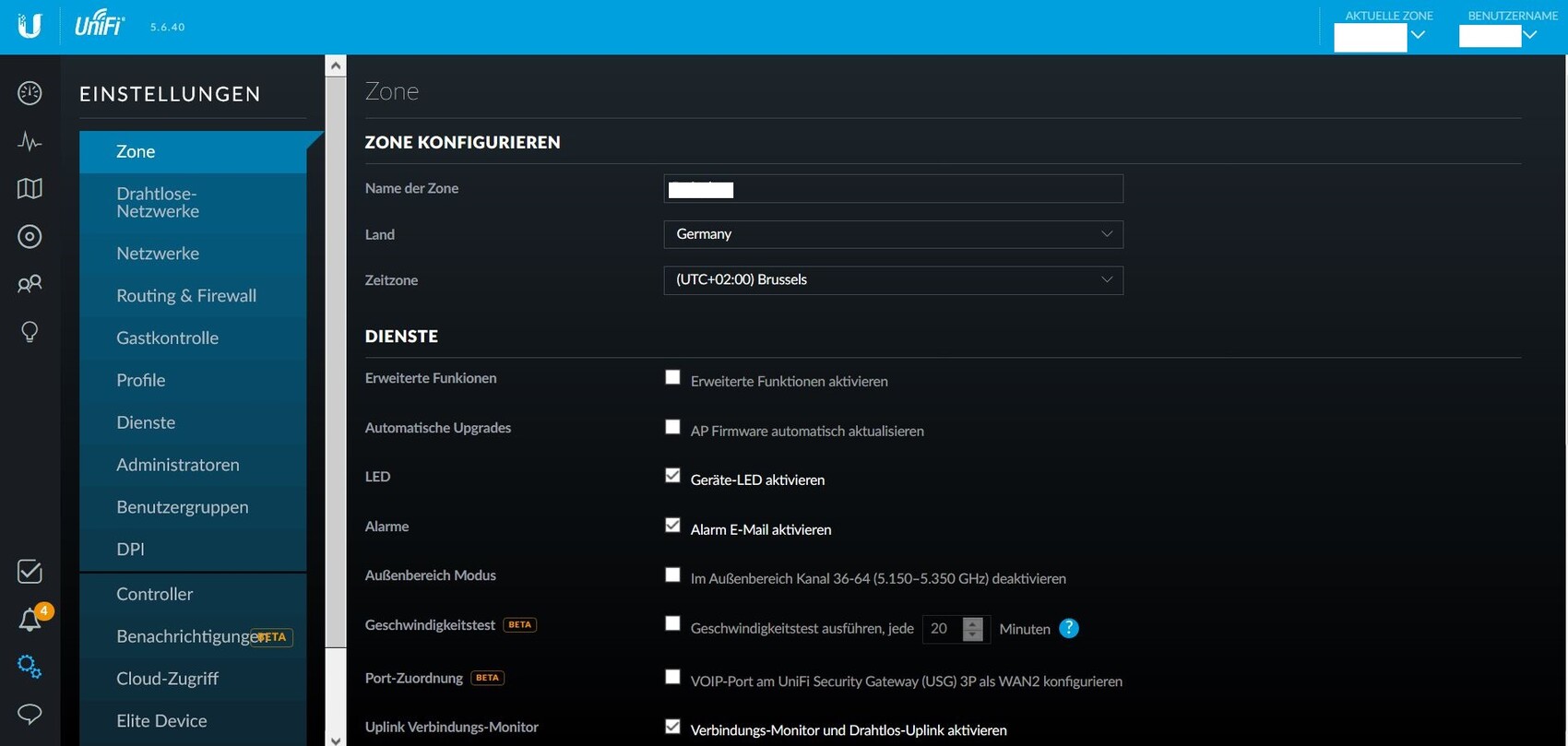The width and height of the screenshot is (1568, 746).
Task: Disable the Geräte-LED aktivieren checkbox
Action: click(672, 476)
